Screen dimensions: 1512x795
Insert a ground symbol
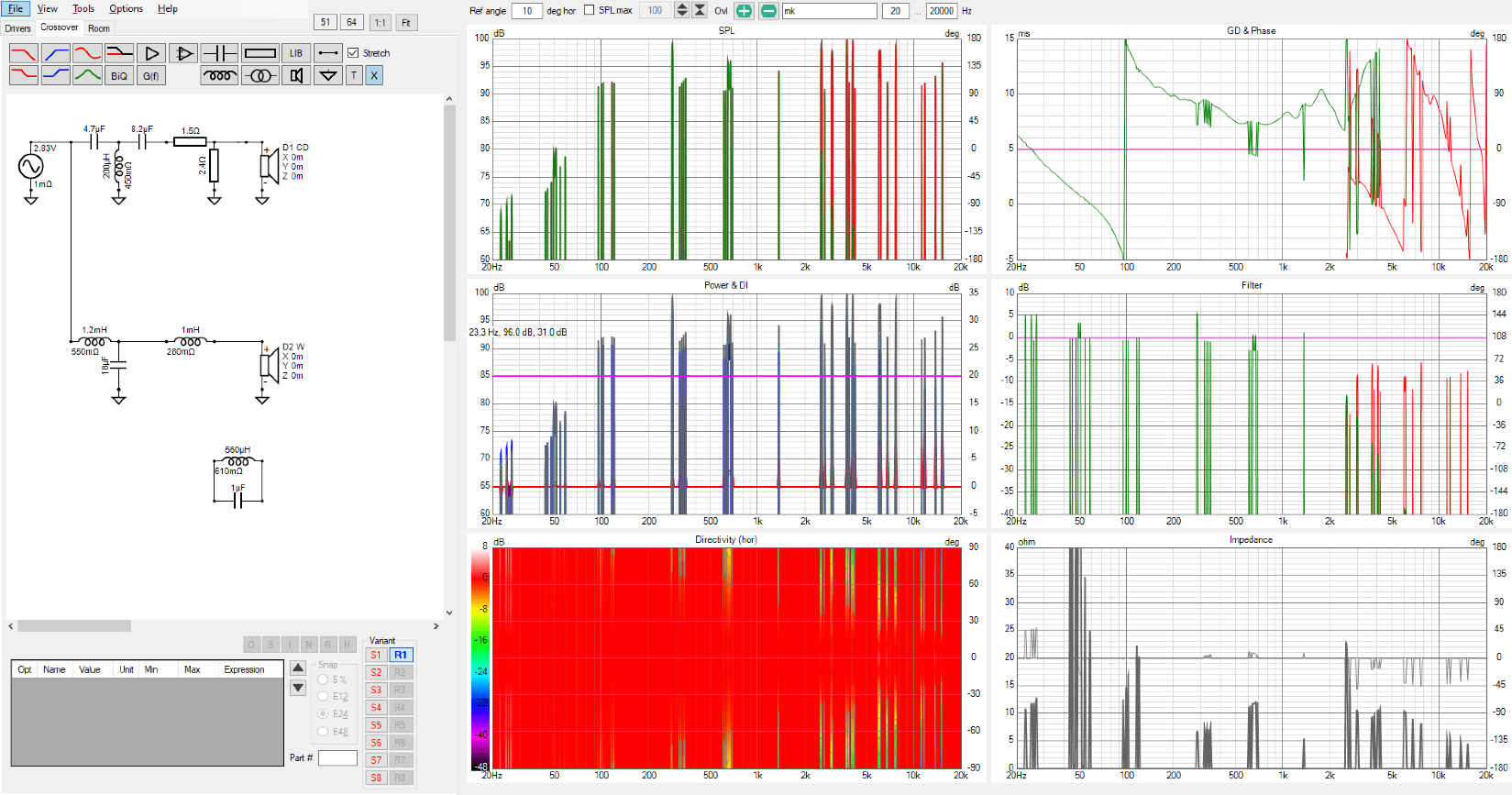point(328,75)
